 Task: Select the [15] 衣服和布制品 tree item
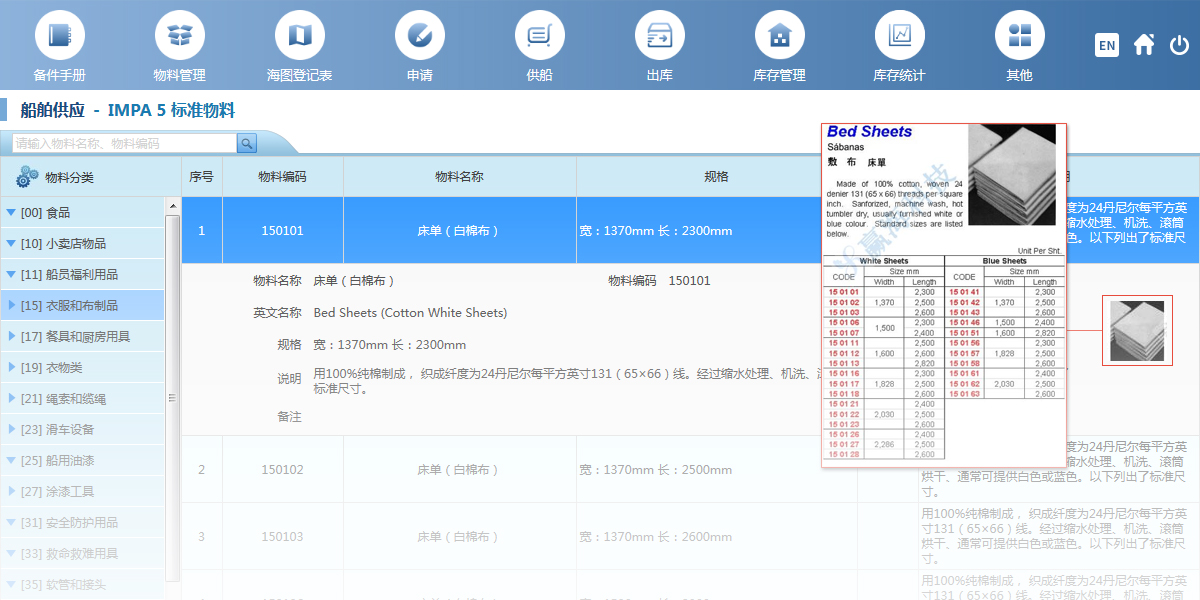click(x=82, y=305)
